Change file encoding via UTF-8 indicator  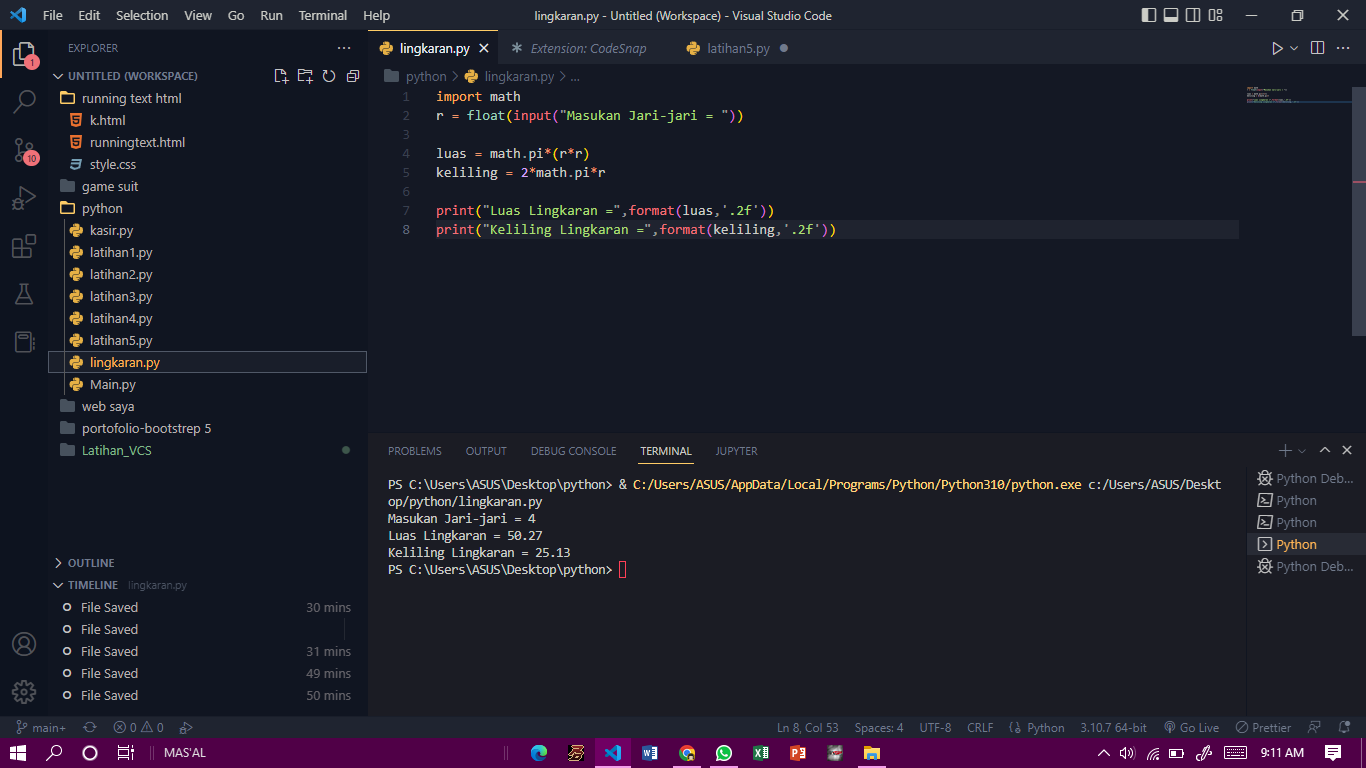pos(935,727)
